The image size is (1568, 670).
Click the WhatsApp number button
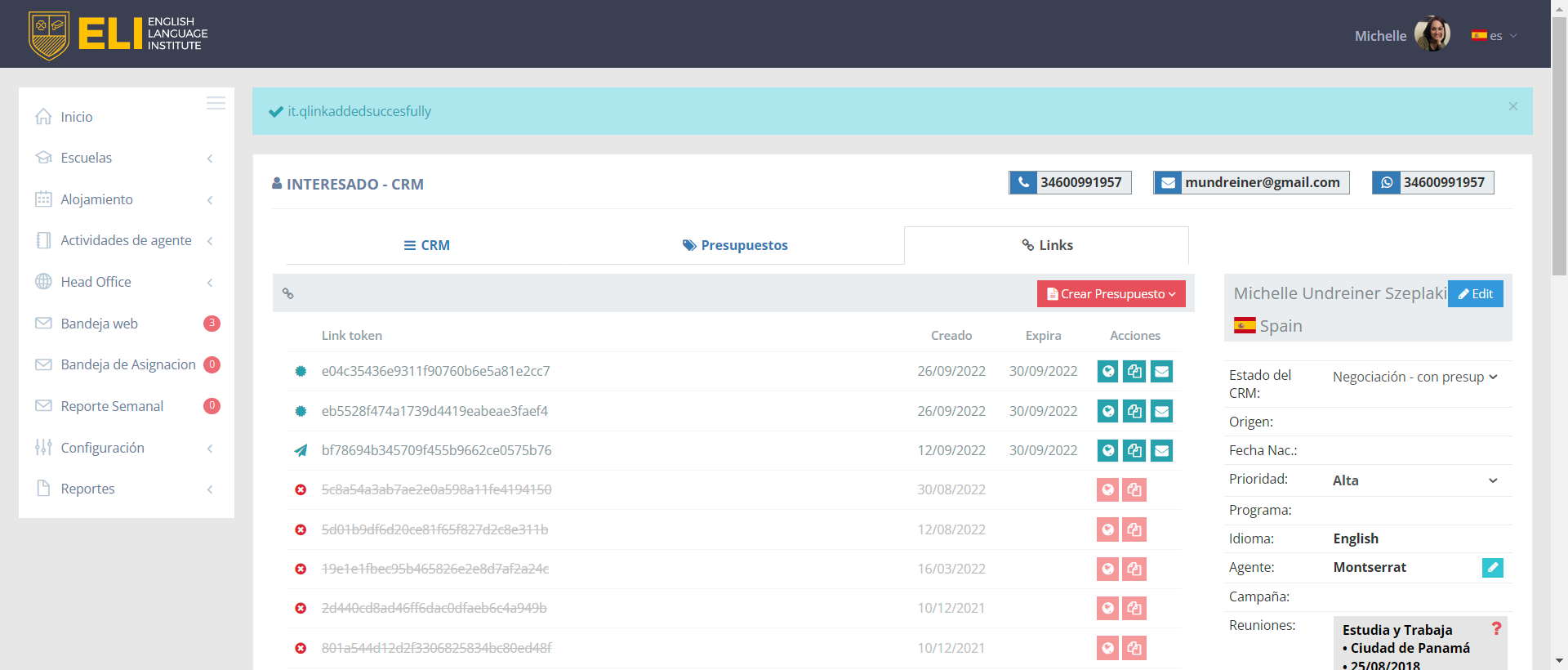[x=1432, y=182]
